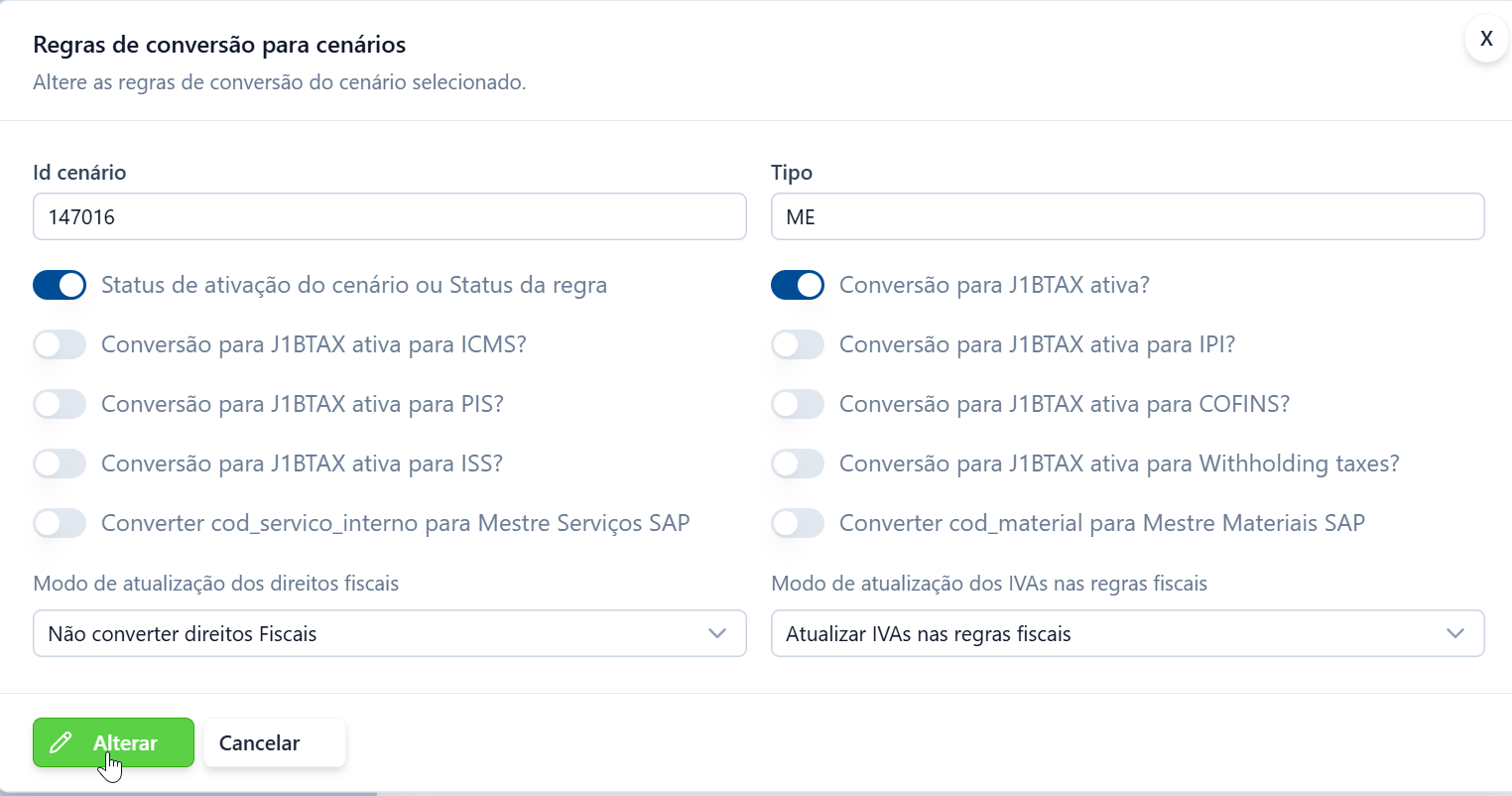Image resolution: width=1512 pixels, height=796 pixels.
Task: Enable Converter cod_servico_interno para Mestre Serviços SAP
Action: point(60,523)
